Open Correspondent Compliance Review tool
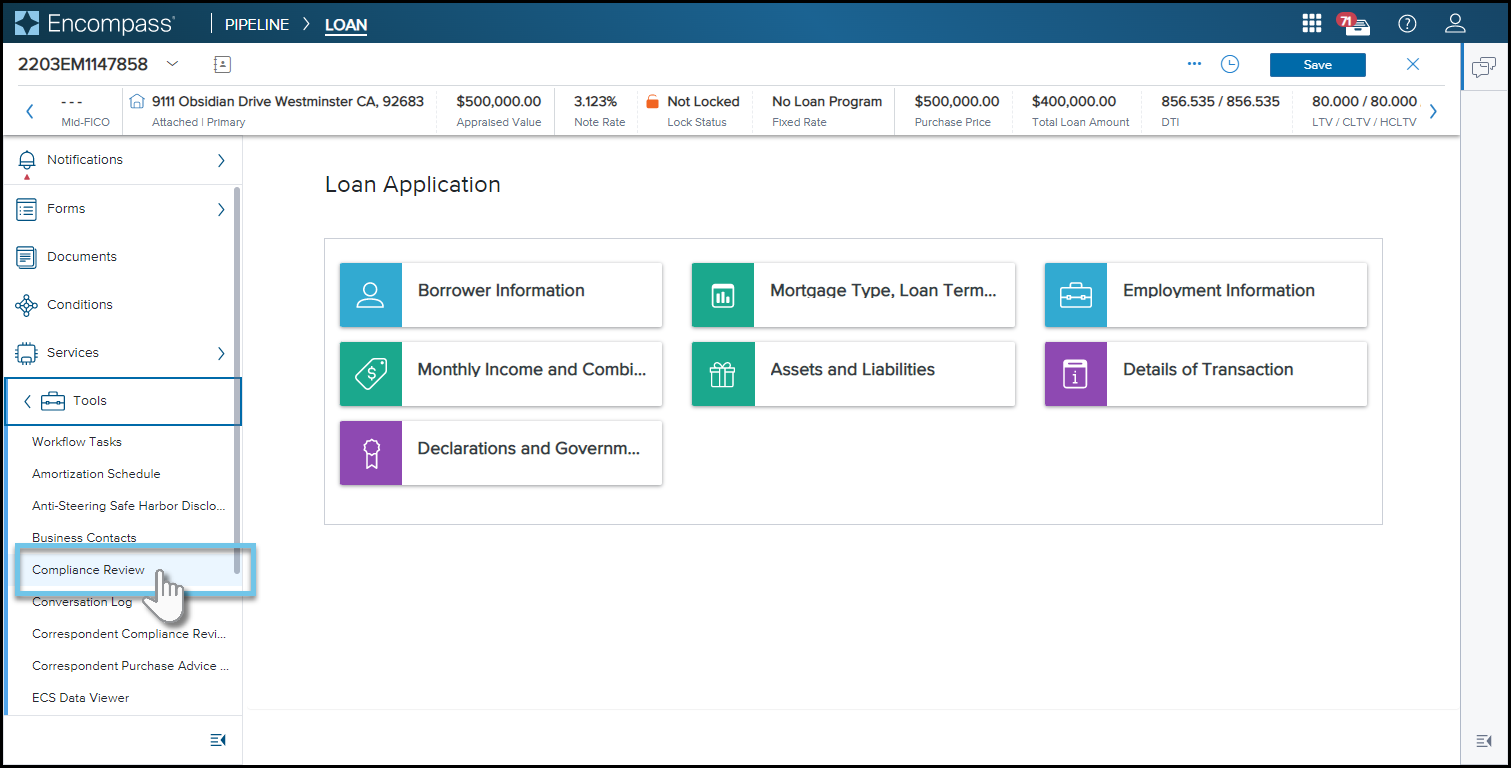The width and height of the screenshot is (1511, 768). coord(130,634)
